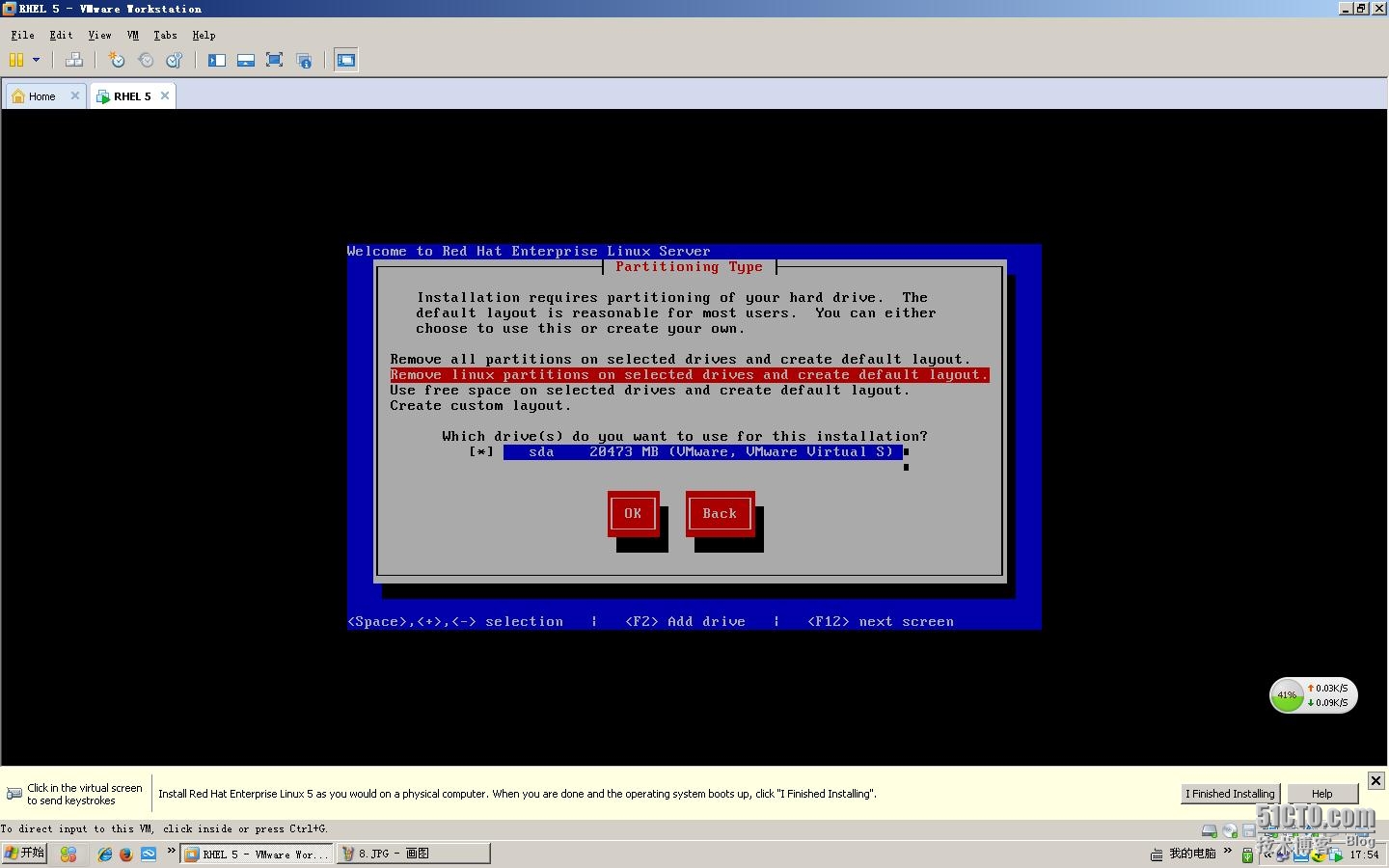Click the green USB safely remove tray icon
The image size is (1389, 868).
[x=1247, y=854]
